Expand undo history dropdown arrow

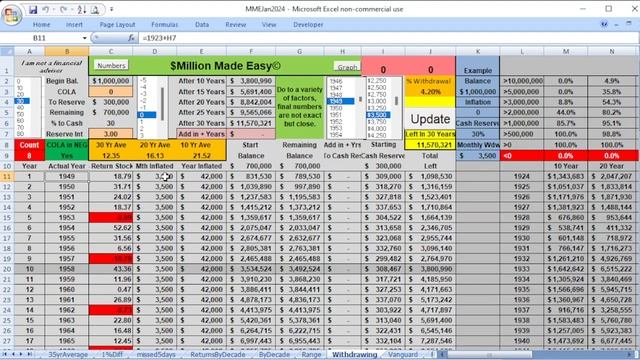(x=54, y=9)
